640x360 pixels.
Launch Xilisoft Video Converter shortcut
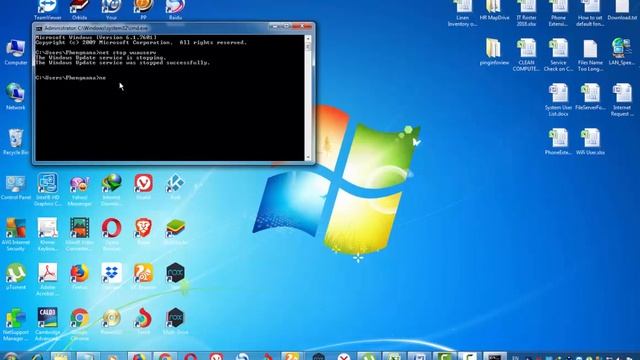80,233
